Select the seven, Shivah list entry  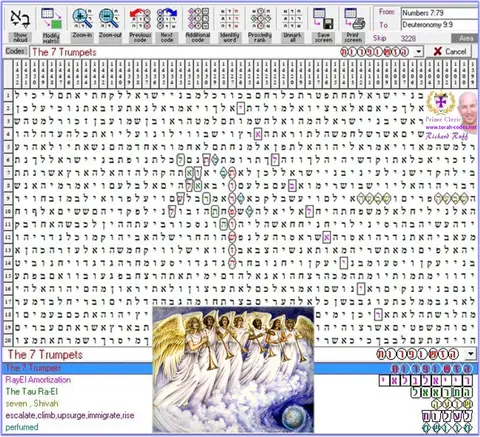[x=32, y=404]
